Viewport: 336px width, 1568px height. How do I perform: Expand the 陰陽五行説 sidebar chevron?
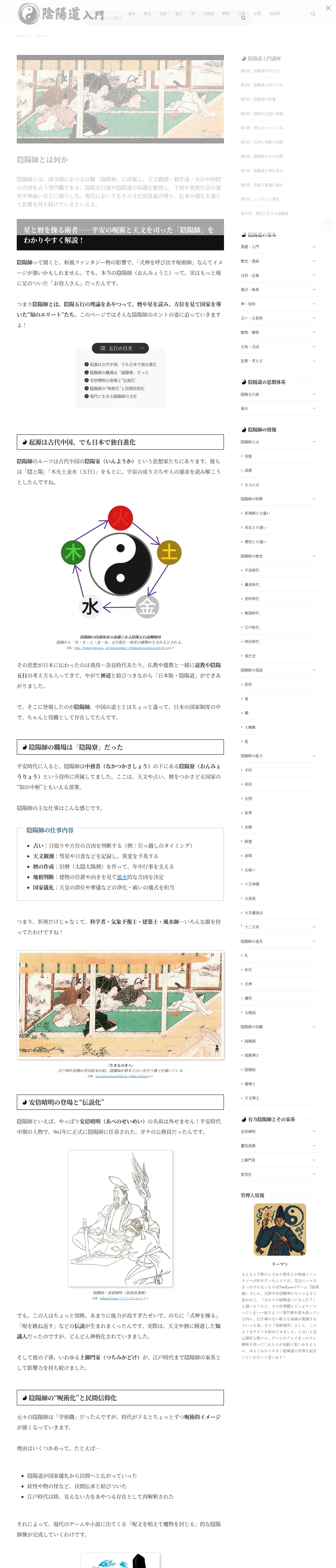pyautogui.click(x=314, y=394)
